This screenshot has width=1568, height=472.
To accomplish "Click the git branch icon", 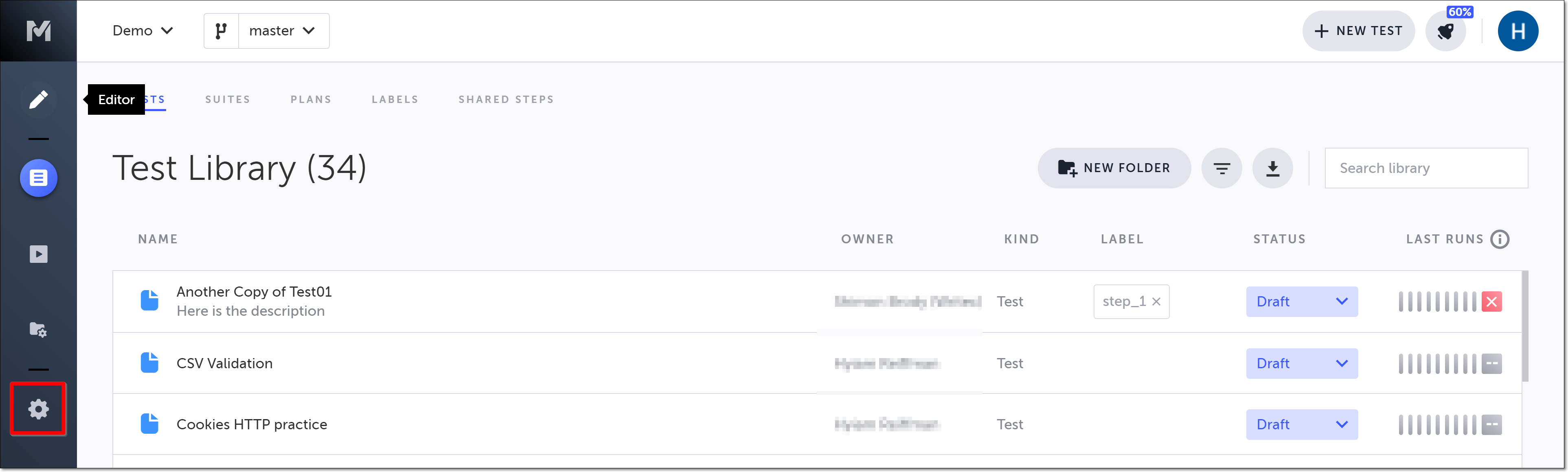I will tap(221, 31).
